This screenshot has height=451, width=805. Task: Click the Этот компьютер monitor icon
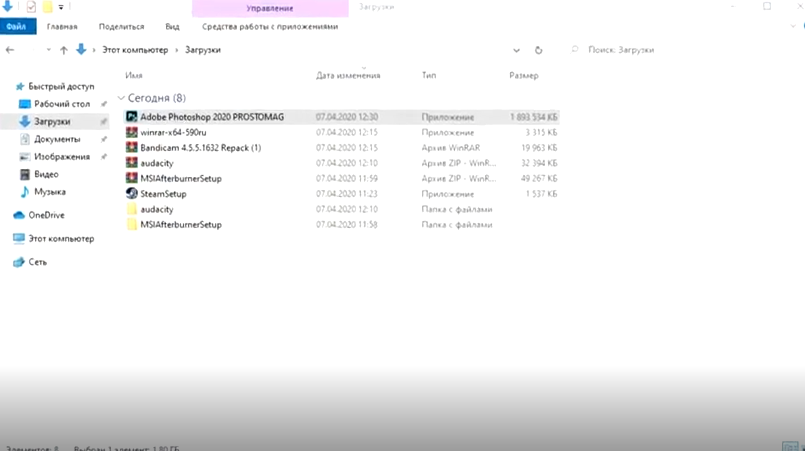(19, 238)
